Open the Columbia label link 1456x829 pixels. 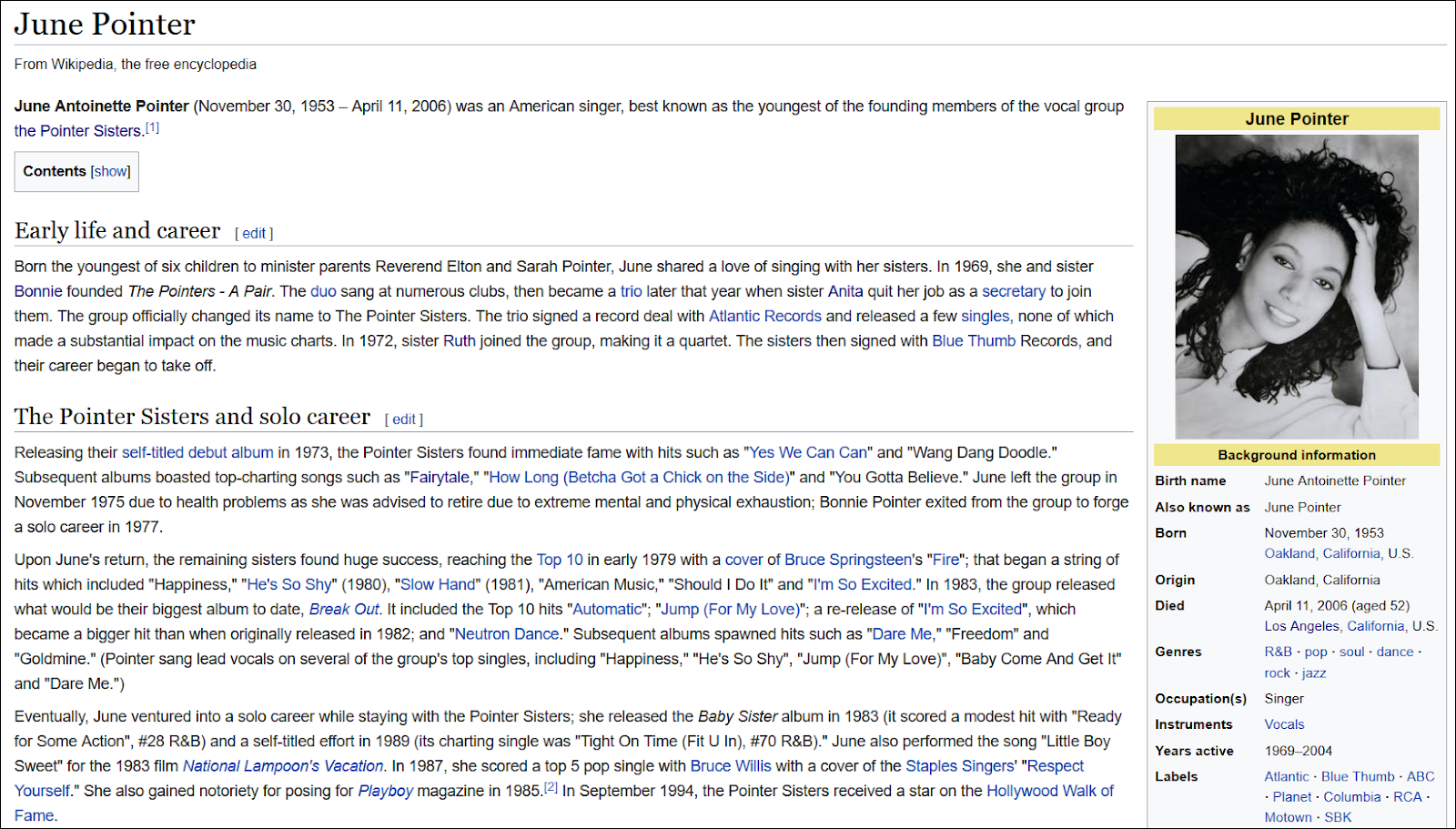coord(1352,796)
